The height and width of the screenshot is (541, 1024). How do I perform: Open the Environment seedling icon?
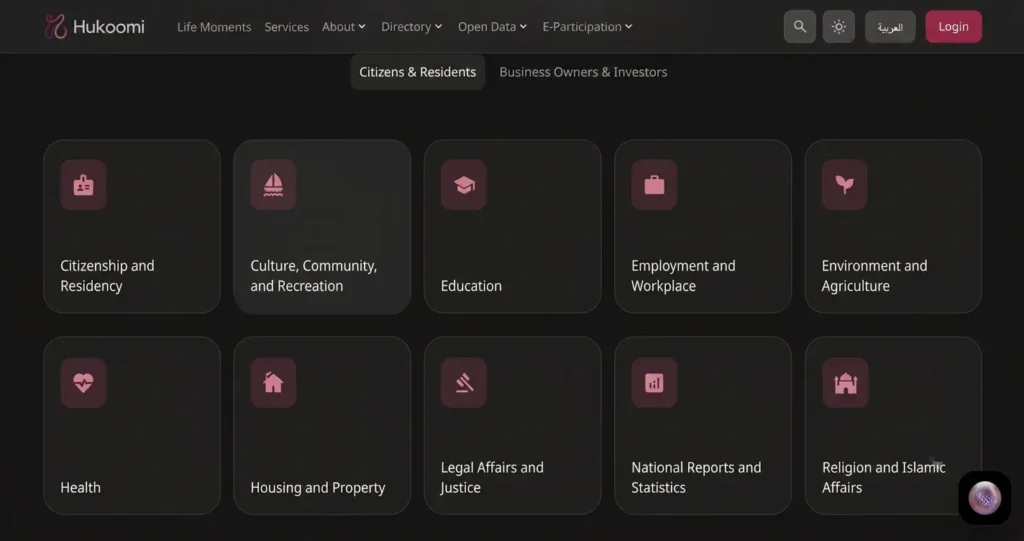pyautogui.click(x=844, y=185)
